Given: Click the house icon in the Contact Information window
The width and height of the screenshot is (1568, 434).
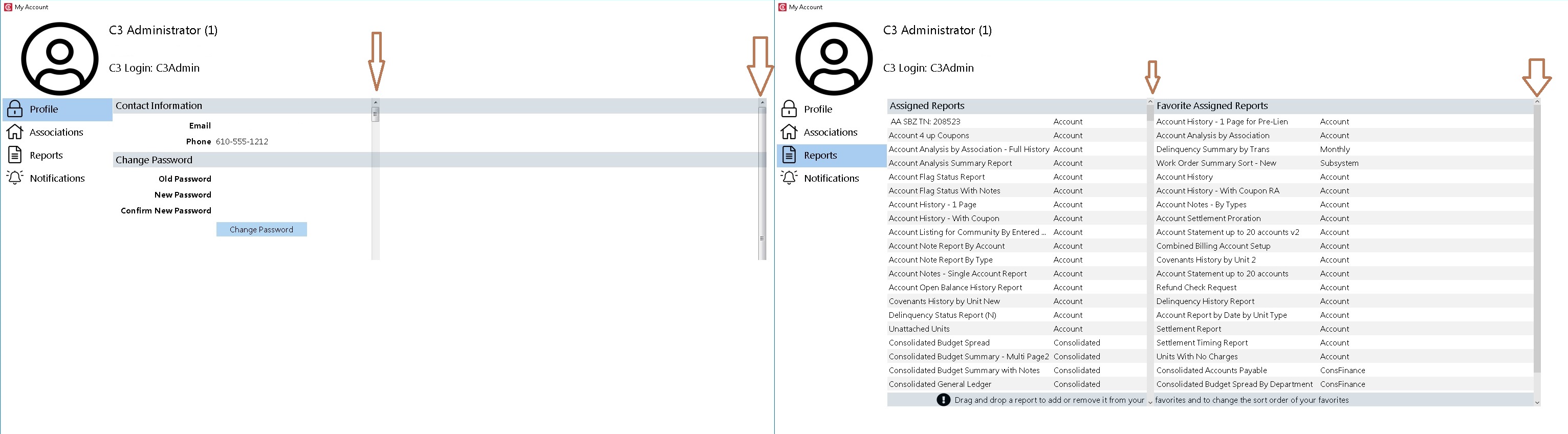Looking at the screenshot, I should click(x=15, y=132).
